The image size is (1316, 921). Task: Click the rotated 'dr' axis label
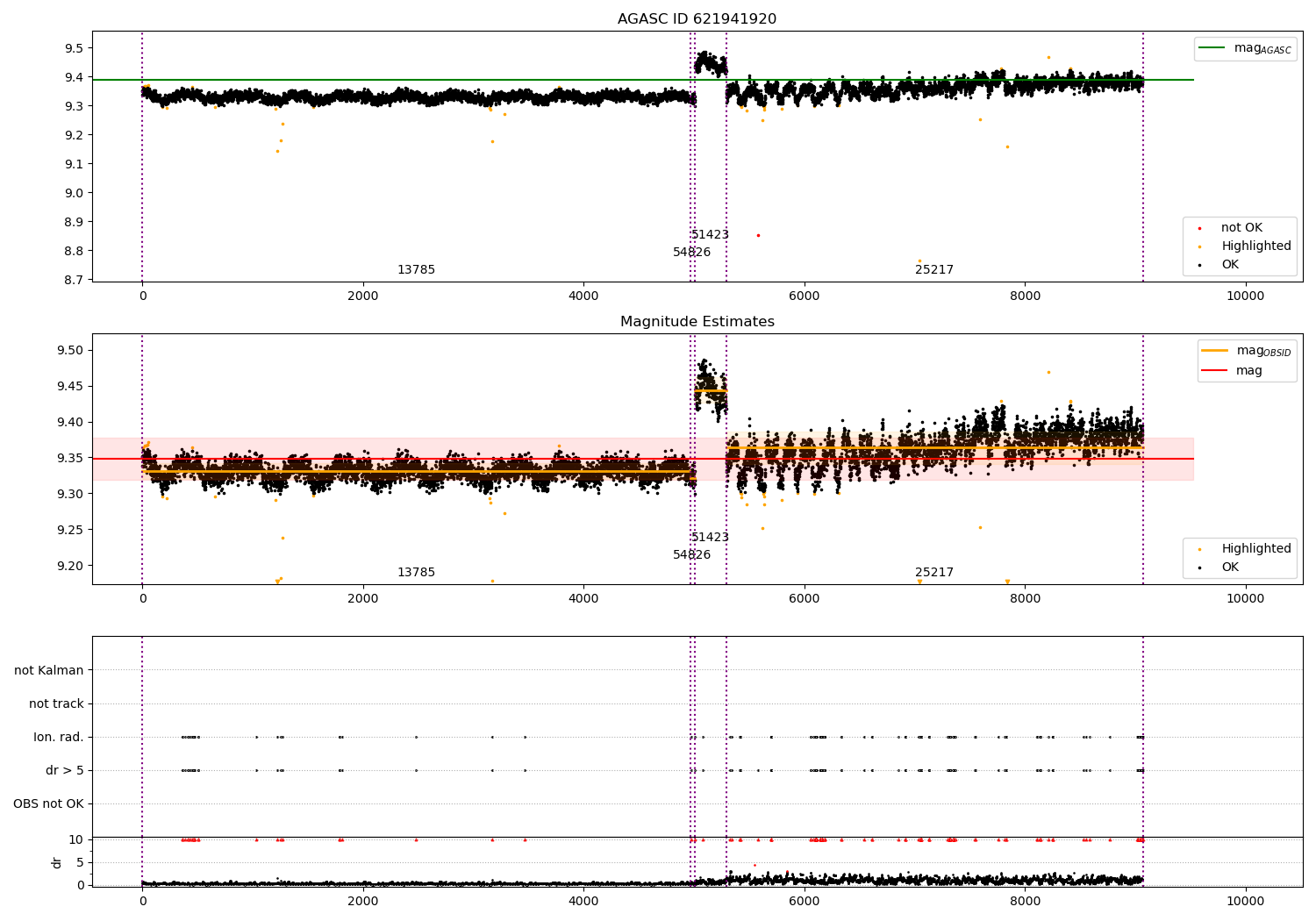point(57,862)
